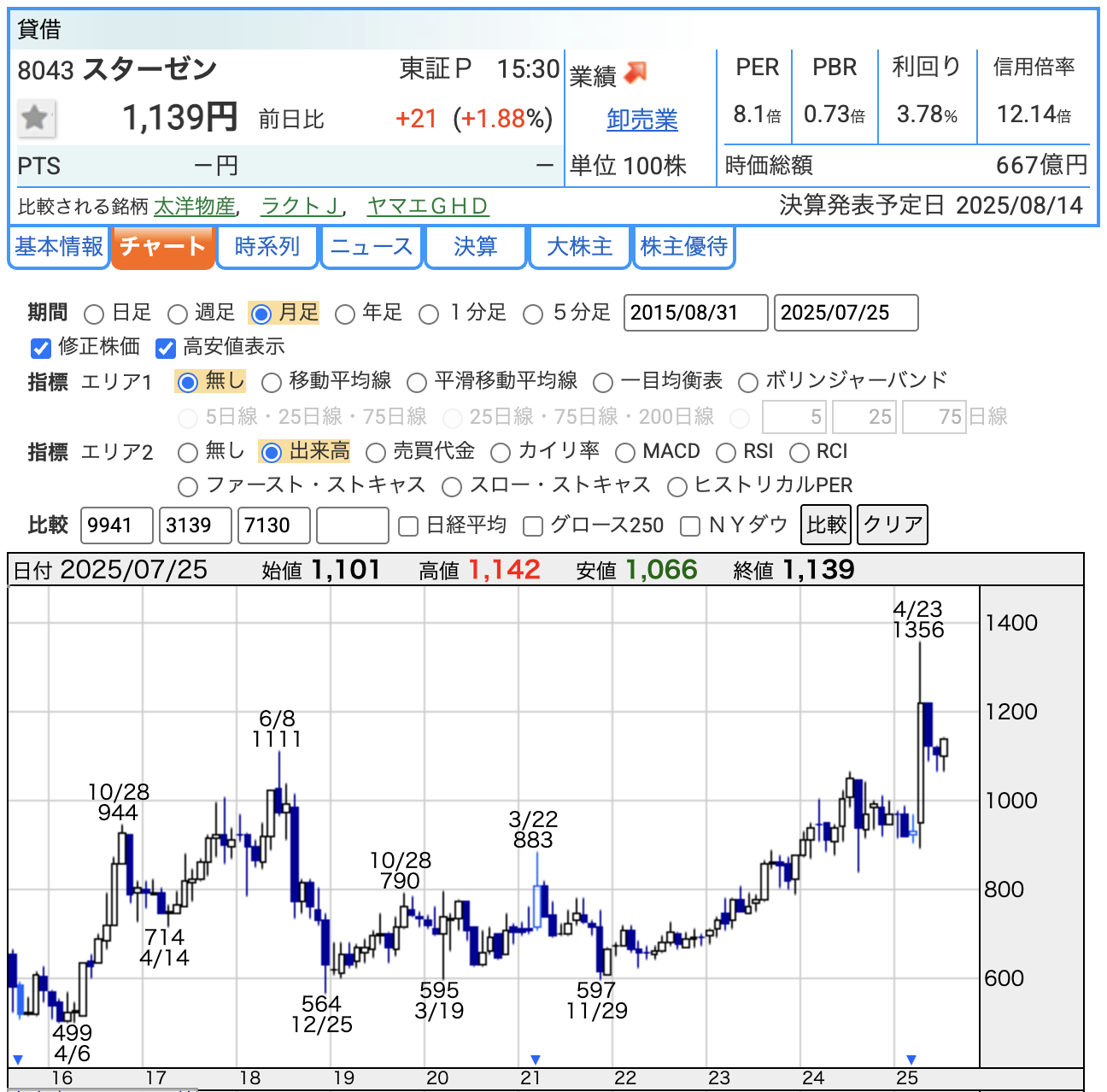Image resolution: width=1107 pixels, height=1092 pixels.
Task: Select 平滑移動平均線 radio button
Action: tap(417, 382)
